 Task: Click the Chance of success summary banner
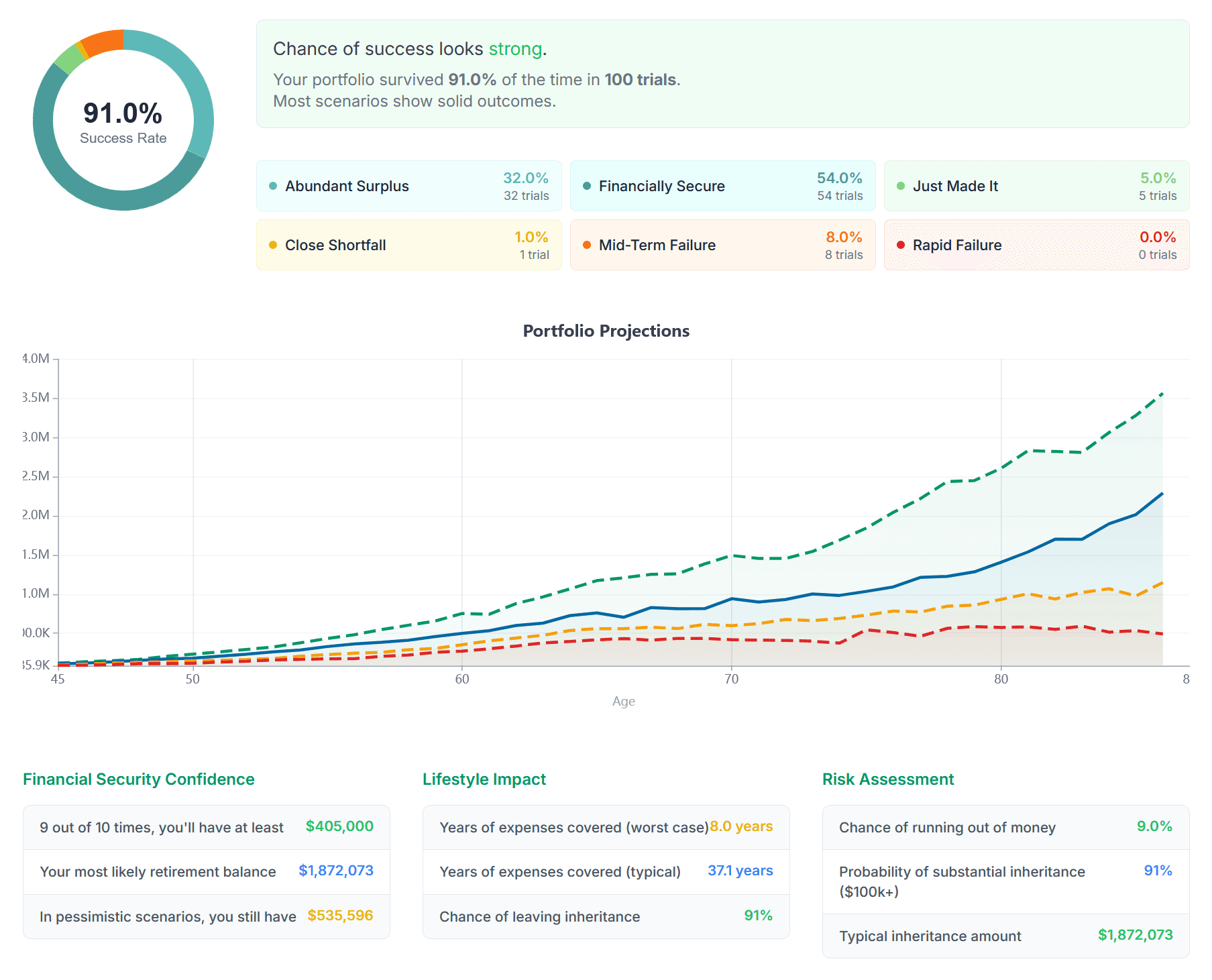pyautogui.click(x=722, y=74)
